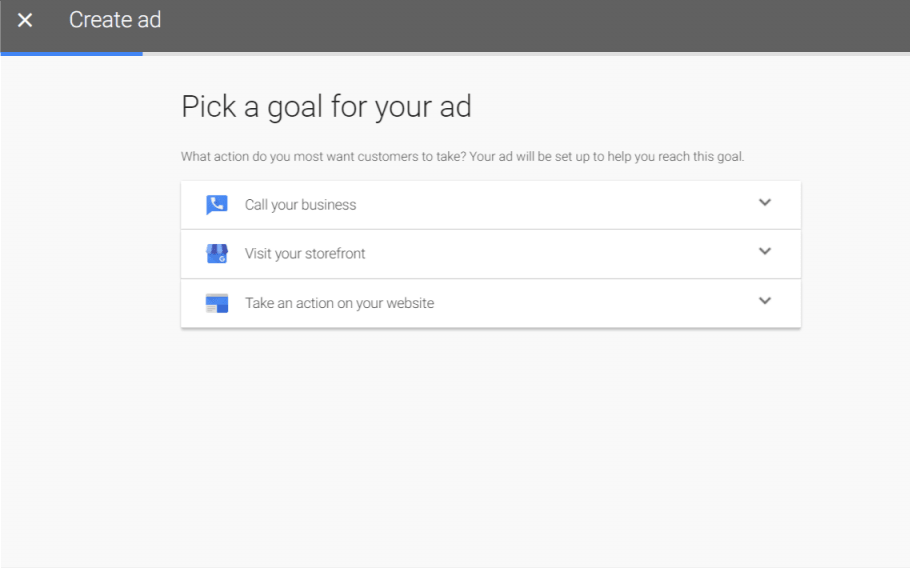Select the Call your business goal label
Image resolution: width=910 pixels, height=568 pixels.
[x=300, y=205]
